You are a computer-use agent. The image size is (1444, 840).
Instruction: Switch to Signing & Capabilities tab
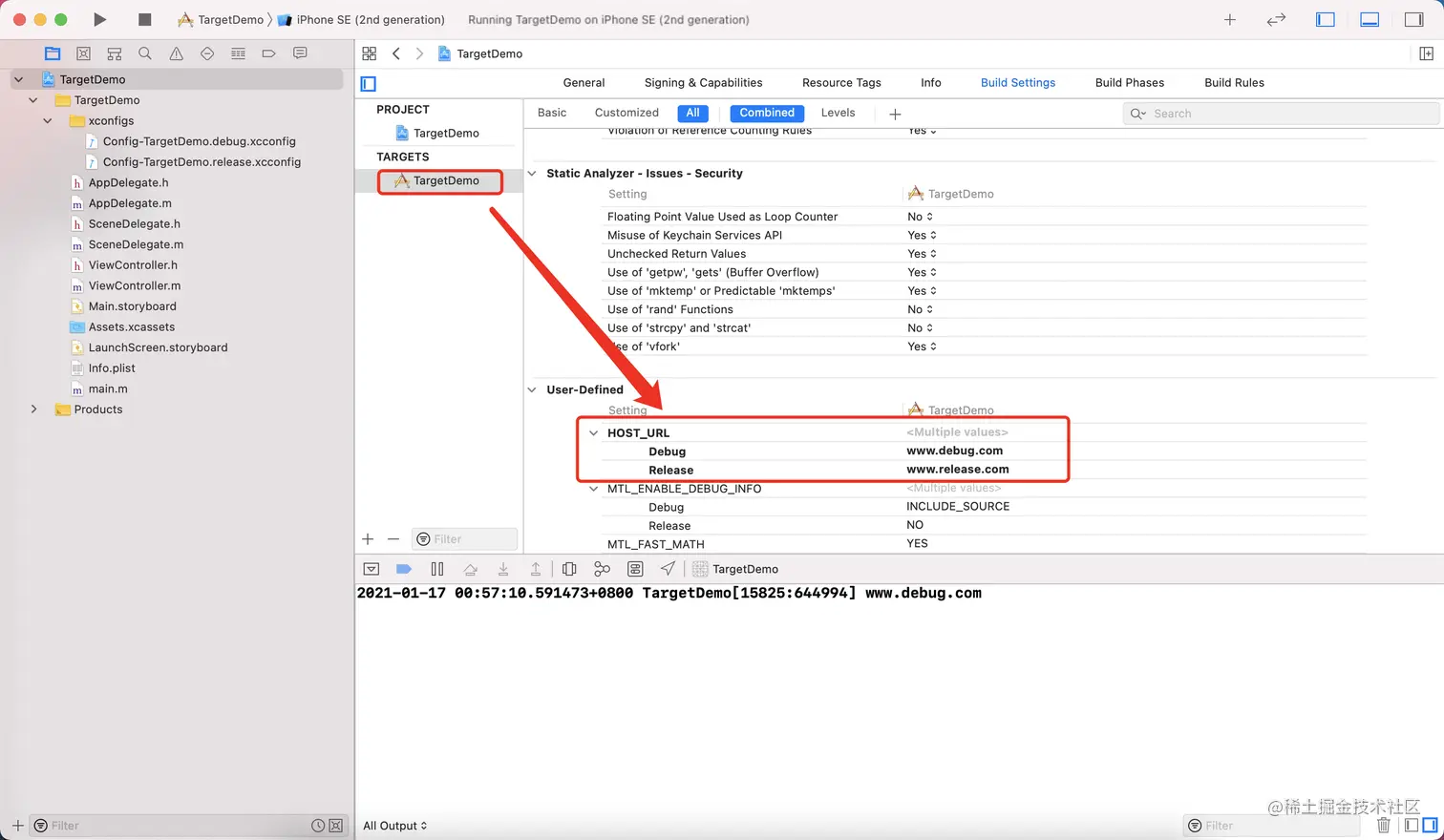click(703, 83)
